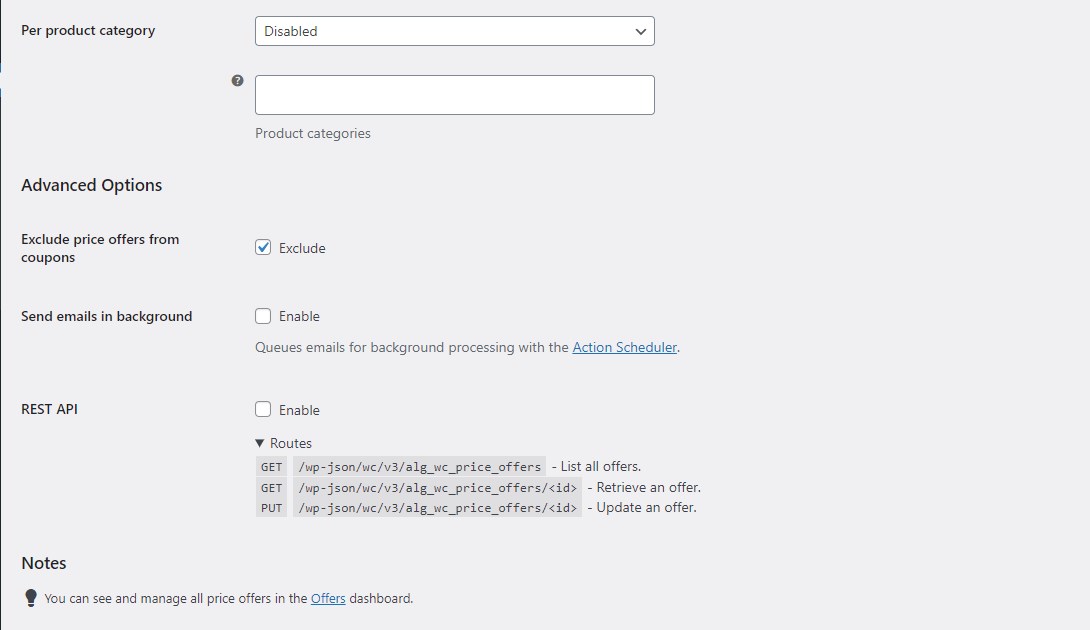The image size is (1090, 630).
Task: Click the first GET method badge under Routes
Action: point(271,467)
